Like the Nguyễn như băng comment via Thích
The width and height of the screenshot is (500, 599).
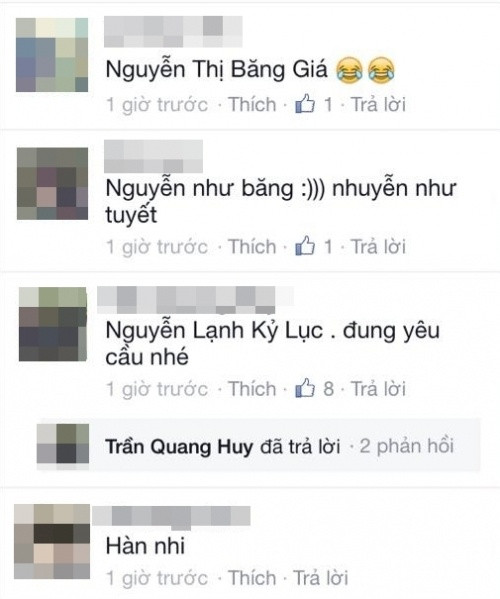coord(252,246)
